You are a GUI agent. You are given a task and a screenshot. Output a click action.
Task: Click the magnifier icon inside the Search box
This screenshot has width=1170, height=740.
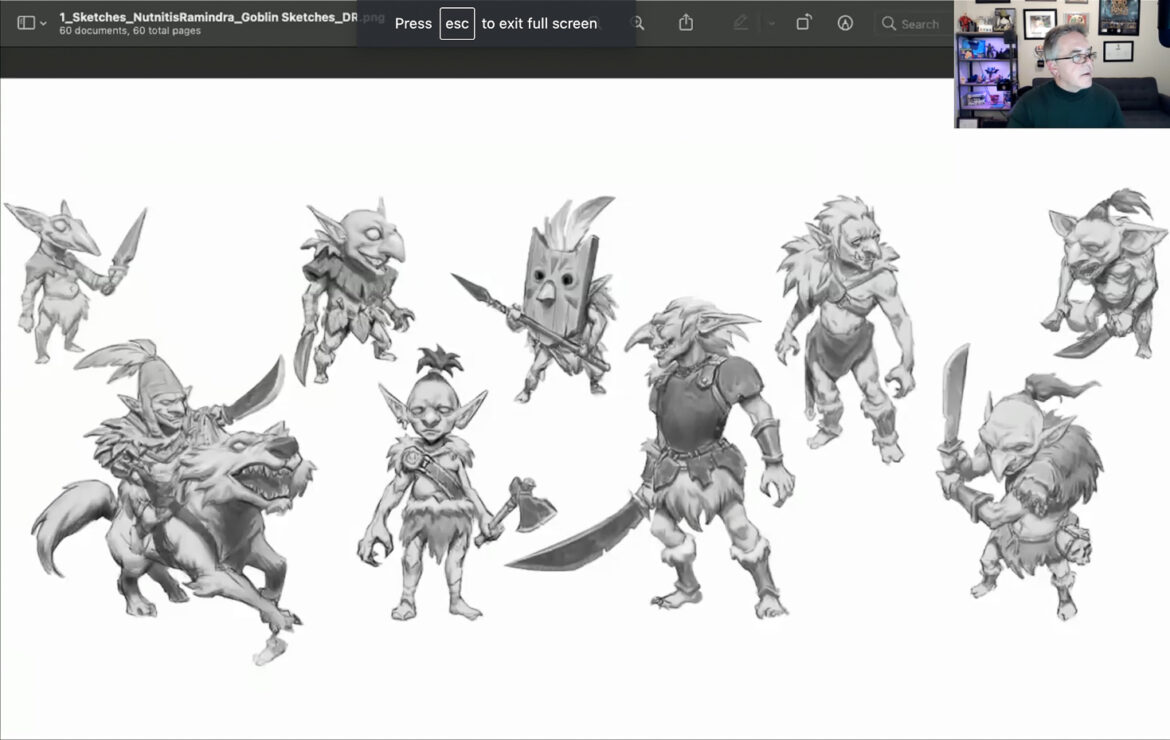point(889,23)
